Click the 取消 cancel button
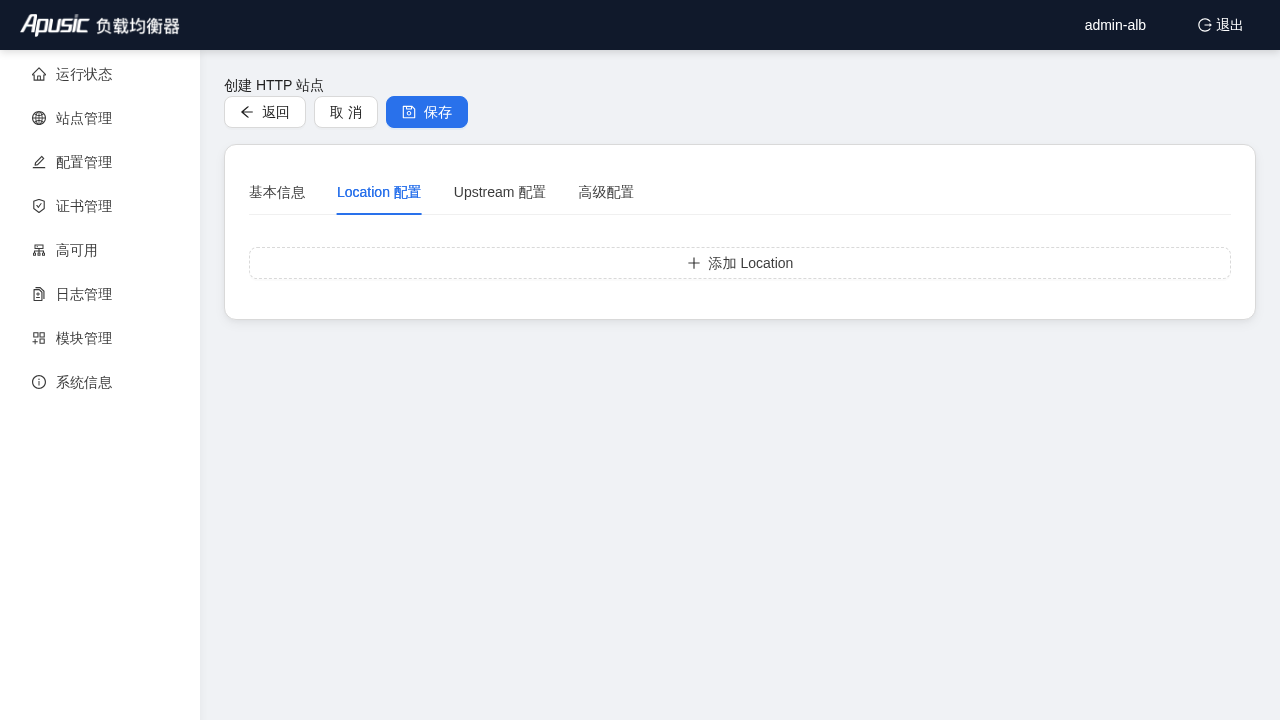 click(x=346, y=112)
